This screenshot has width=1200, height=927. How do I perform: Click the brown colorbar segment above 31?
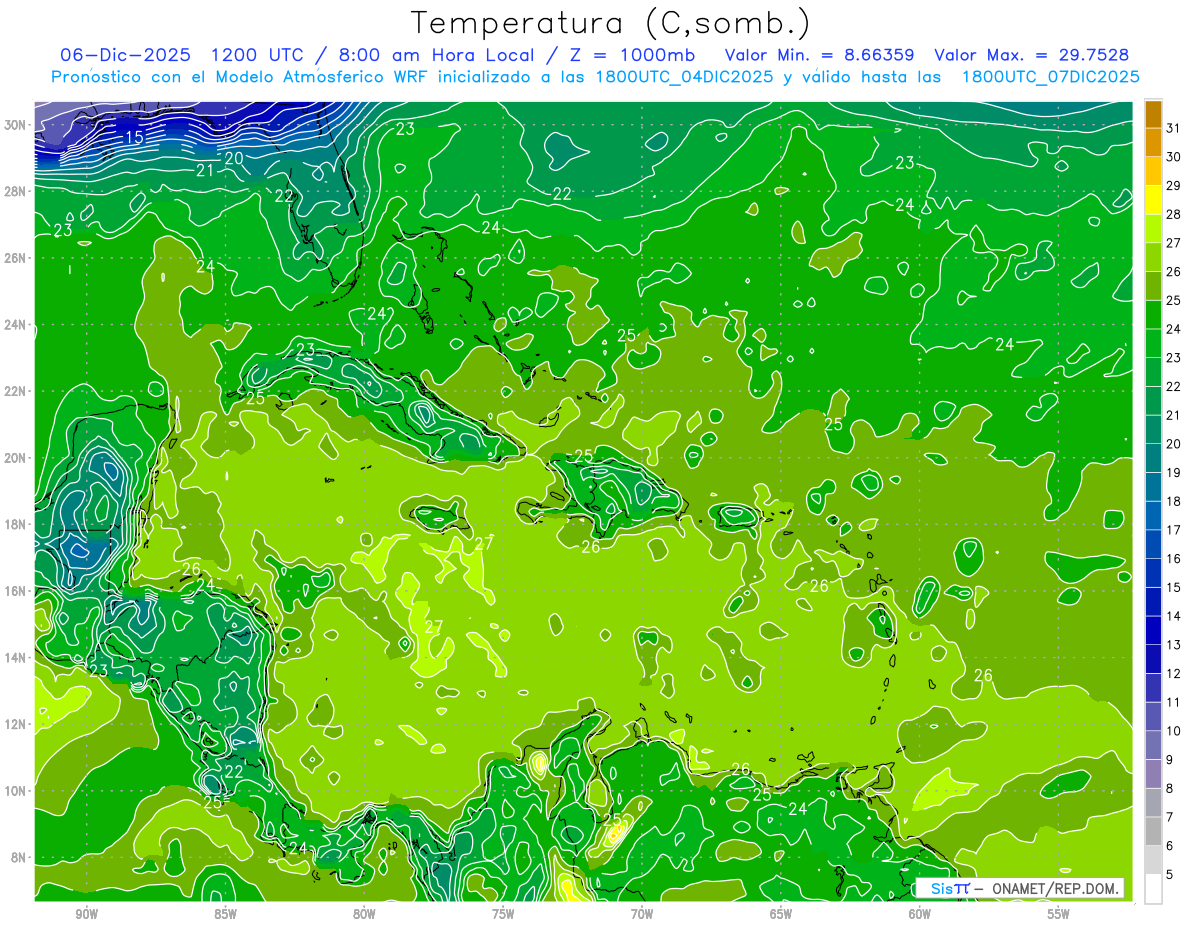coord(1153,114)
